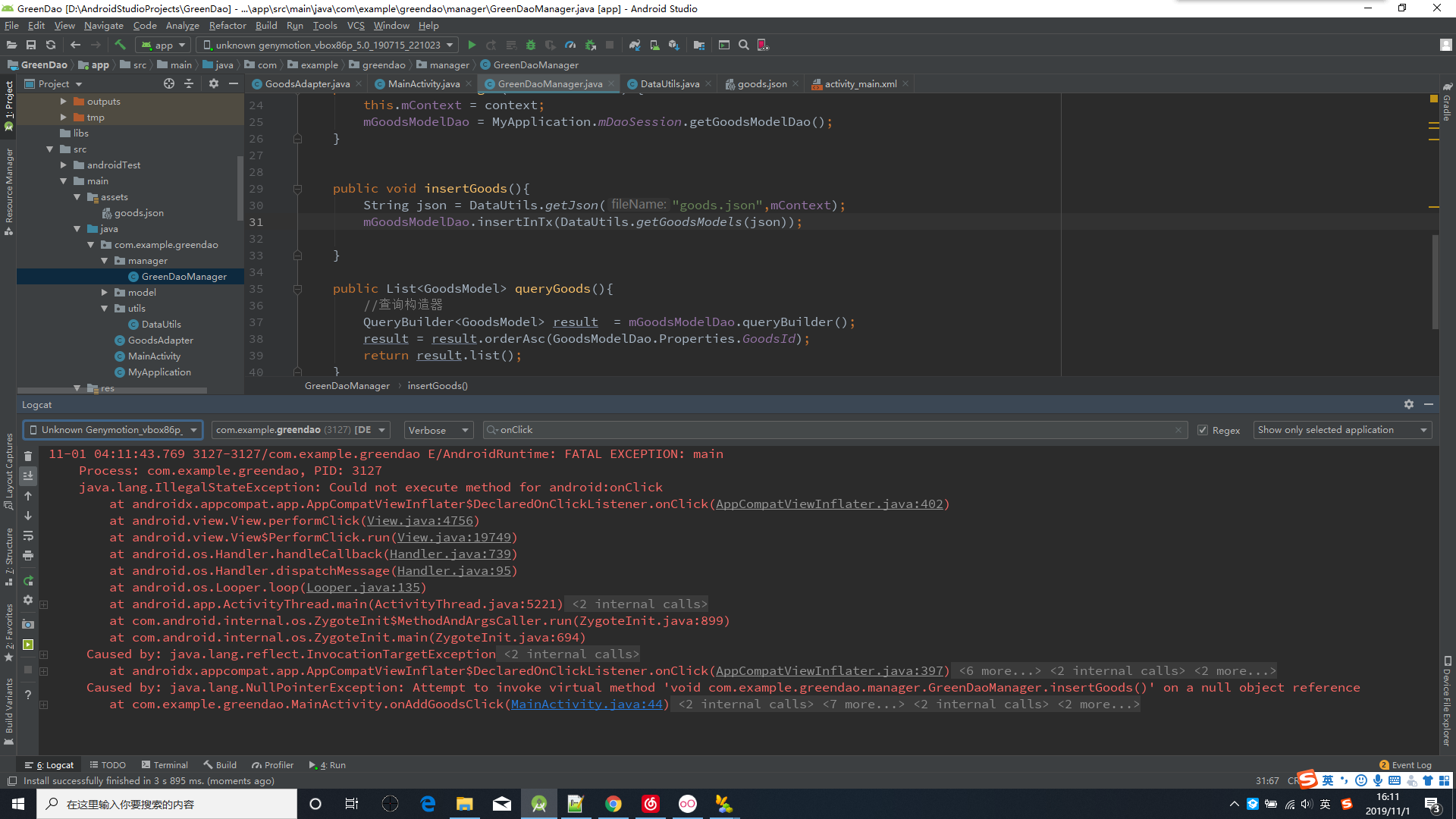Open Looper.java:135 stack link

tap(362, 588)
